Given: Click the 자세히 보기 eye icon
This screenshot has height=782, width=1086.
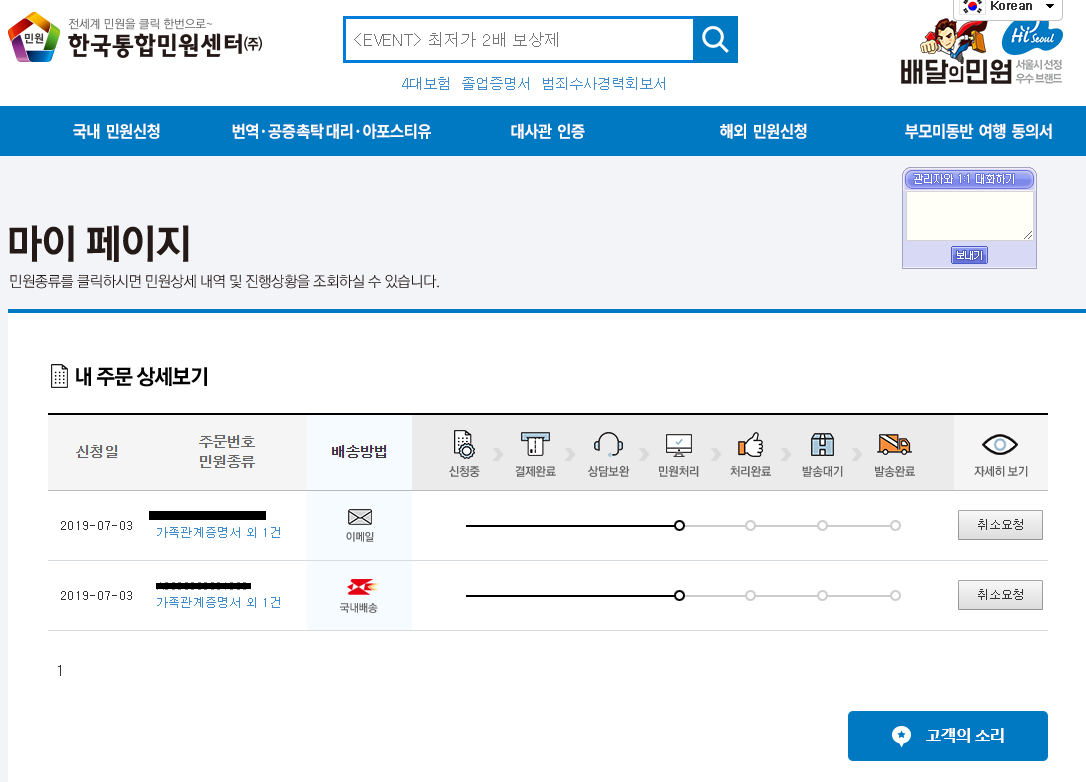Looking at the screenshot, I should (1000, 445).
